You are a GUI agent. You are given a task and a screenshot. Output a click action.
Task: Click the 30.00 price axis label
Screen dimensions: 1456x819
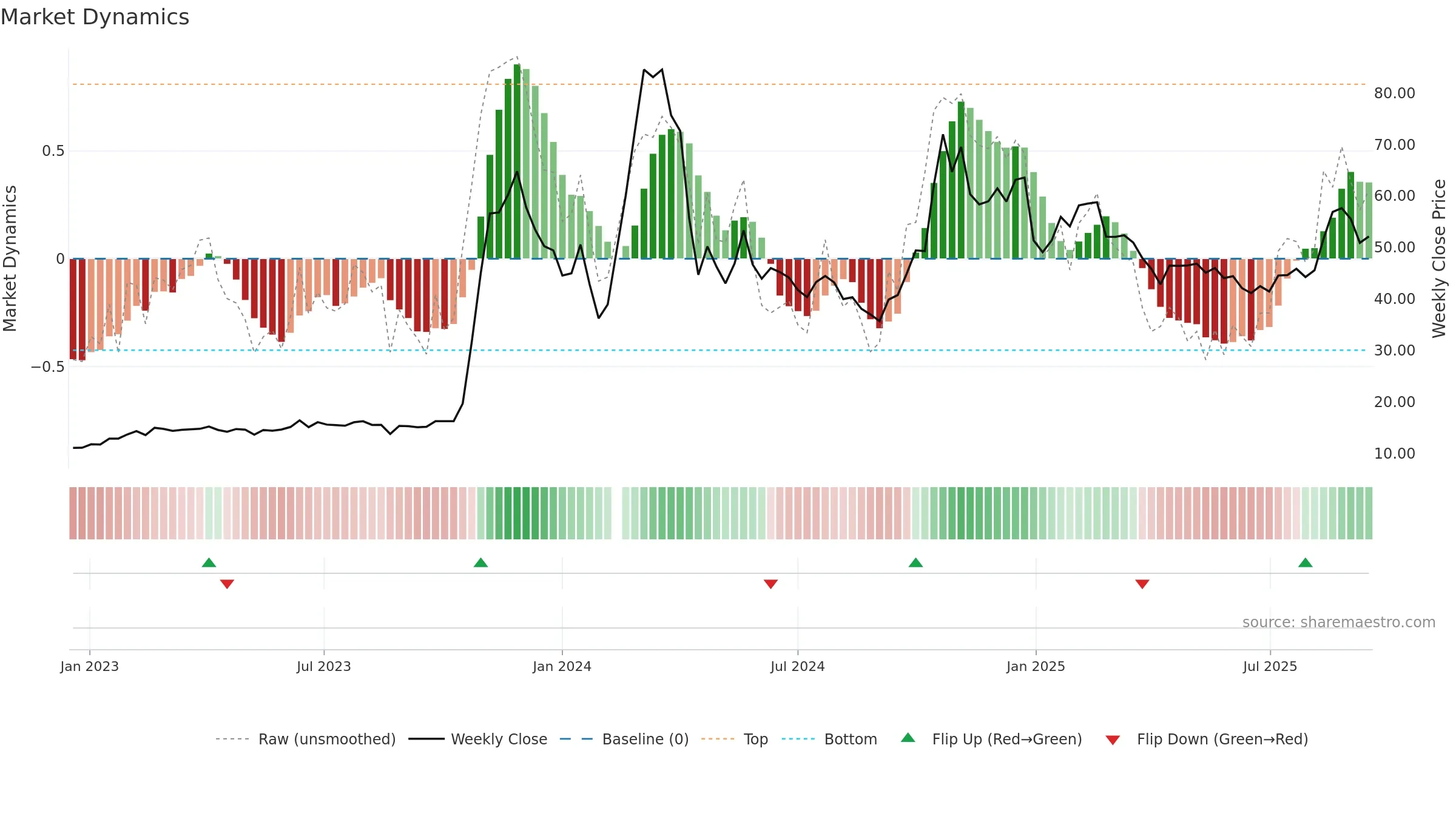tap(1395, 350)
